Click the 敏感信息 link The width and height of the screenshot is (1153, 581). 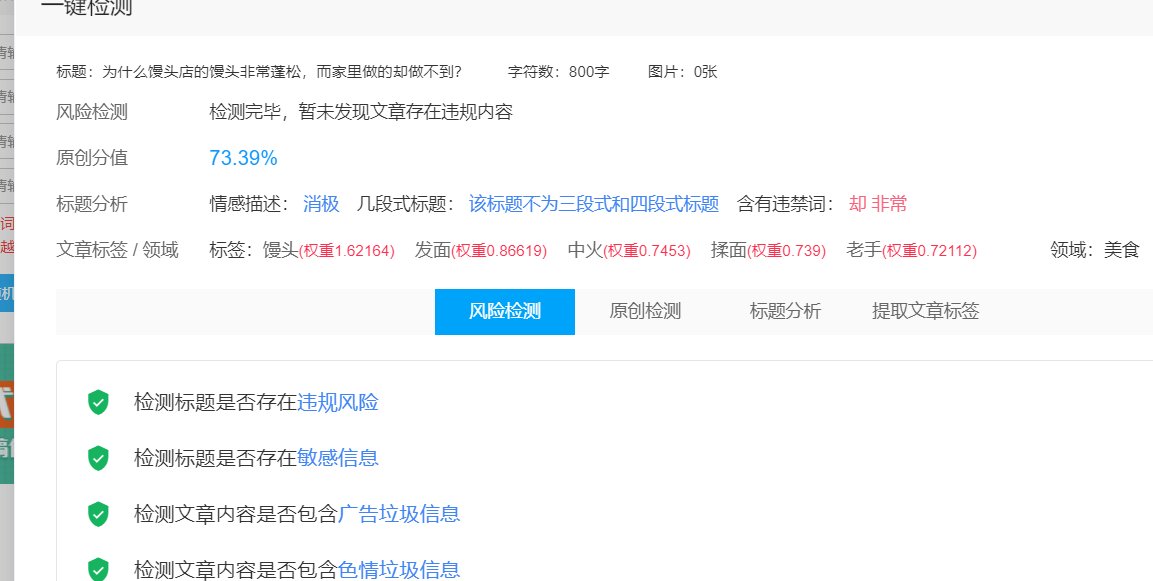click(x=338, y=458)
